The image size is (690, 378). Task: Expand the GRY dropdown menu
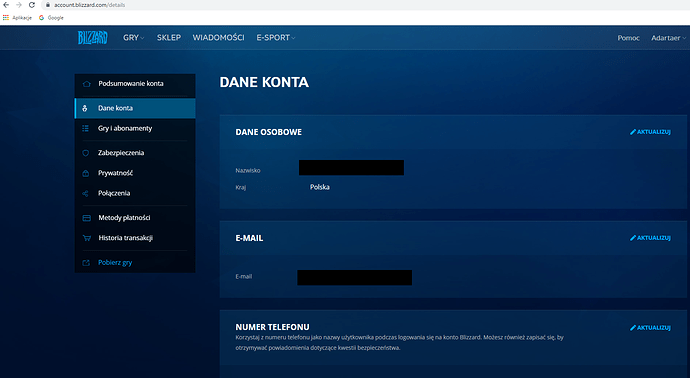[133, 38]
